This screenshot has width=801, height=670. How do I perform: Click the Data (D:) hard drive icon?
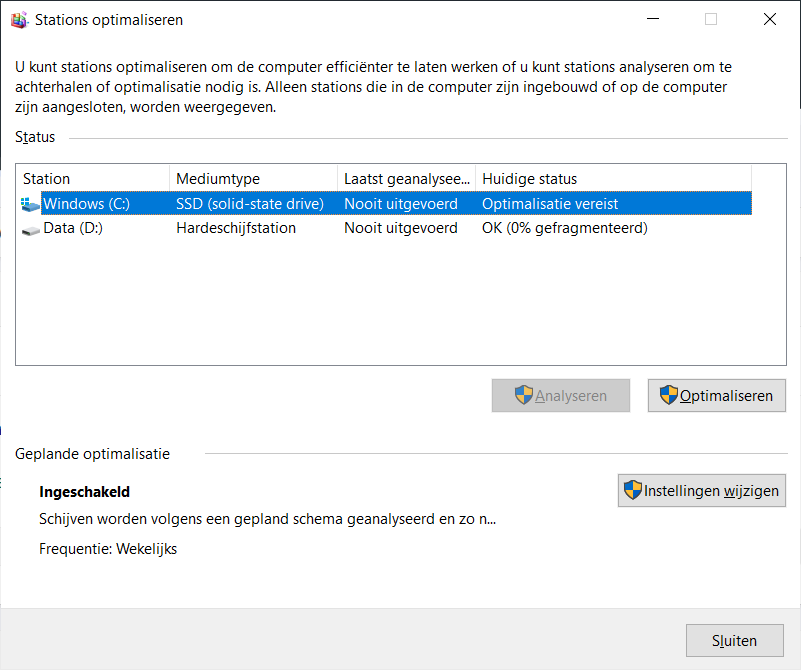31,231
